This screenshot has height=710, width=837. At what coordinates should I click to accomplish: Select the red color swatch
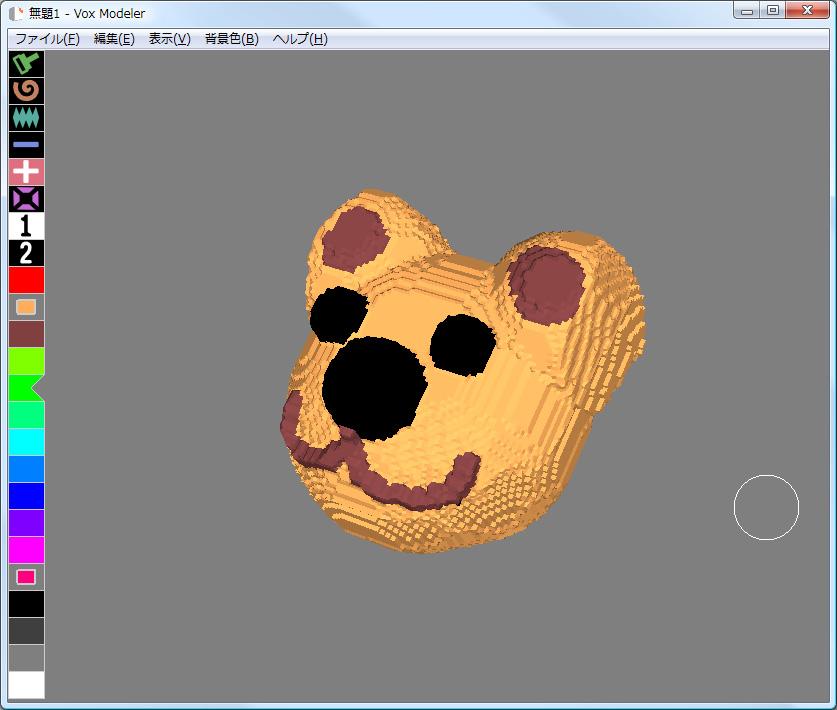[x=26, y=280]
